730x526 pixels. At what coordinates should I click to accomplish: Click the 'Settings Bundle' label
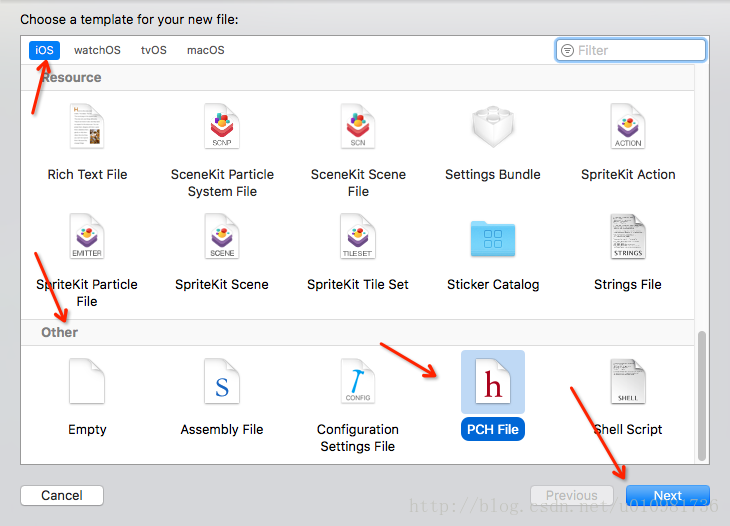click(x=493, y=175)
